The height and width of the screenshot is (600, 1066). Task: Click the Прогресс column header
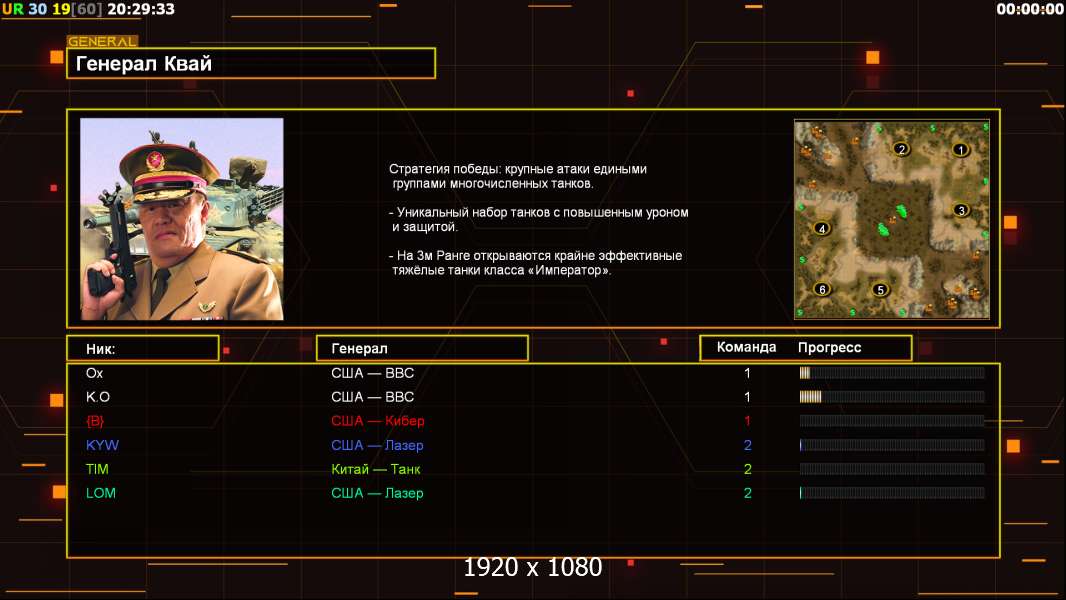(x=829, y=348)
